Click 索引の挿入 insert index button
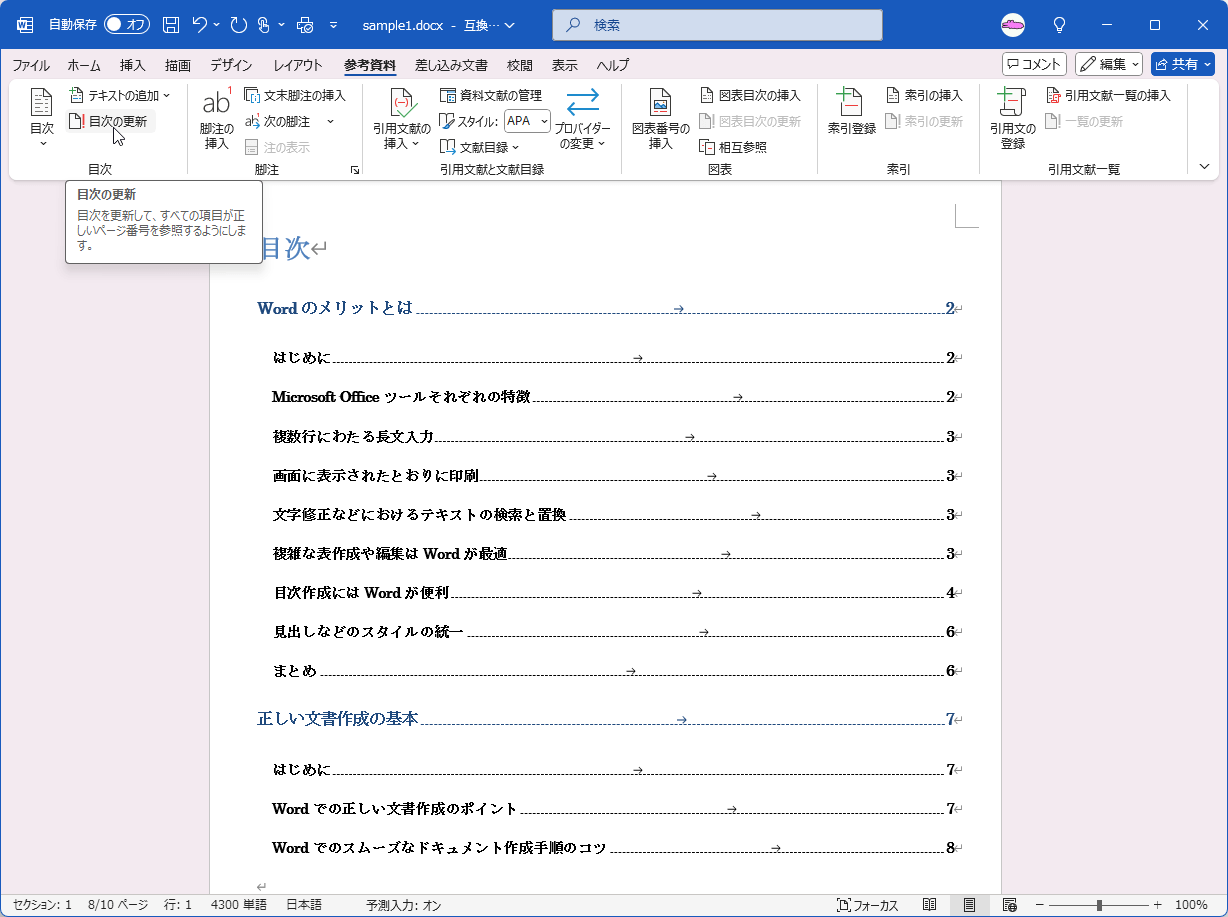This screenshot has width=1228, height=917. tap(924, 95)
